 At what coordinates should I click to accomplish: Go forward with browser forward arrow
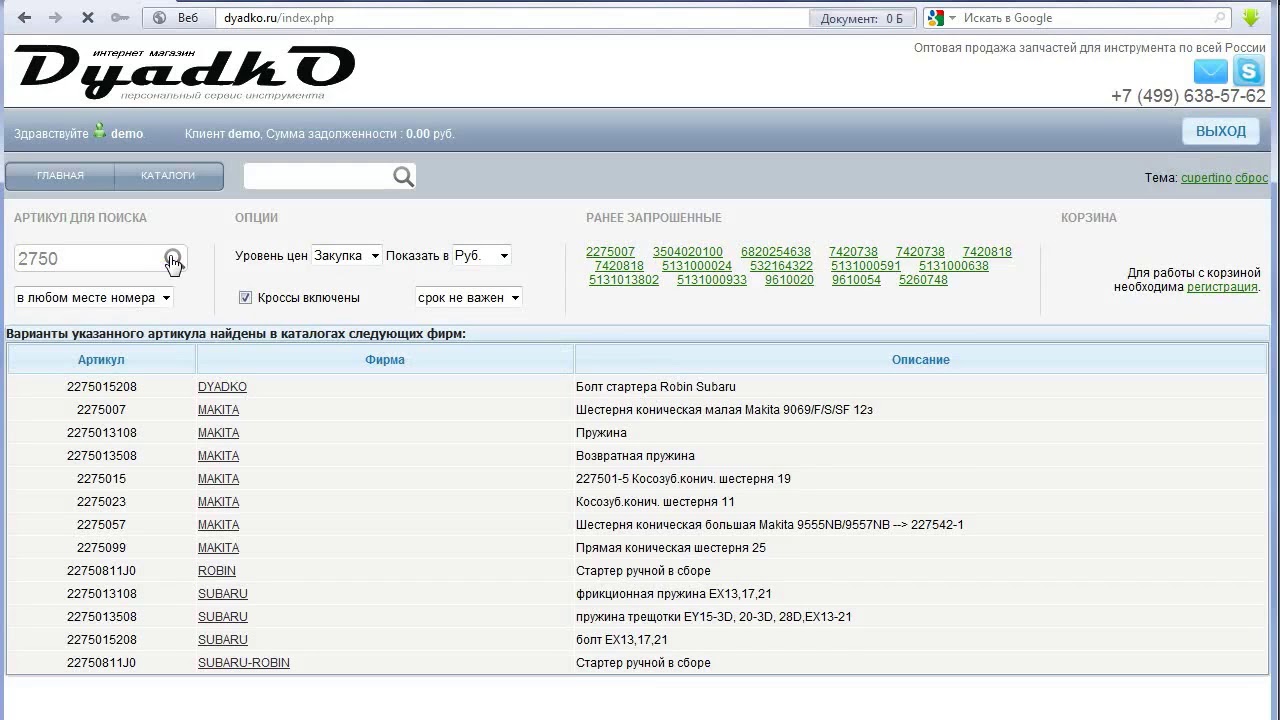coord(56,18)
